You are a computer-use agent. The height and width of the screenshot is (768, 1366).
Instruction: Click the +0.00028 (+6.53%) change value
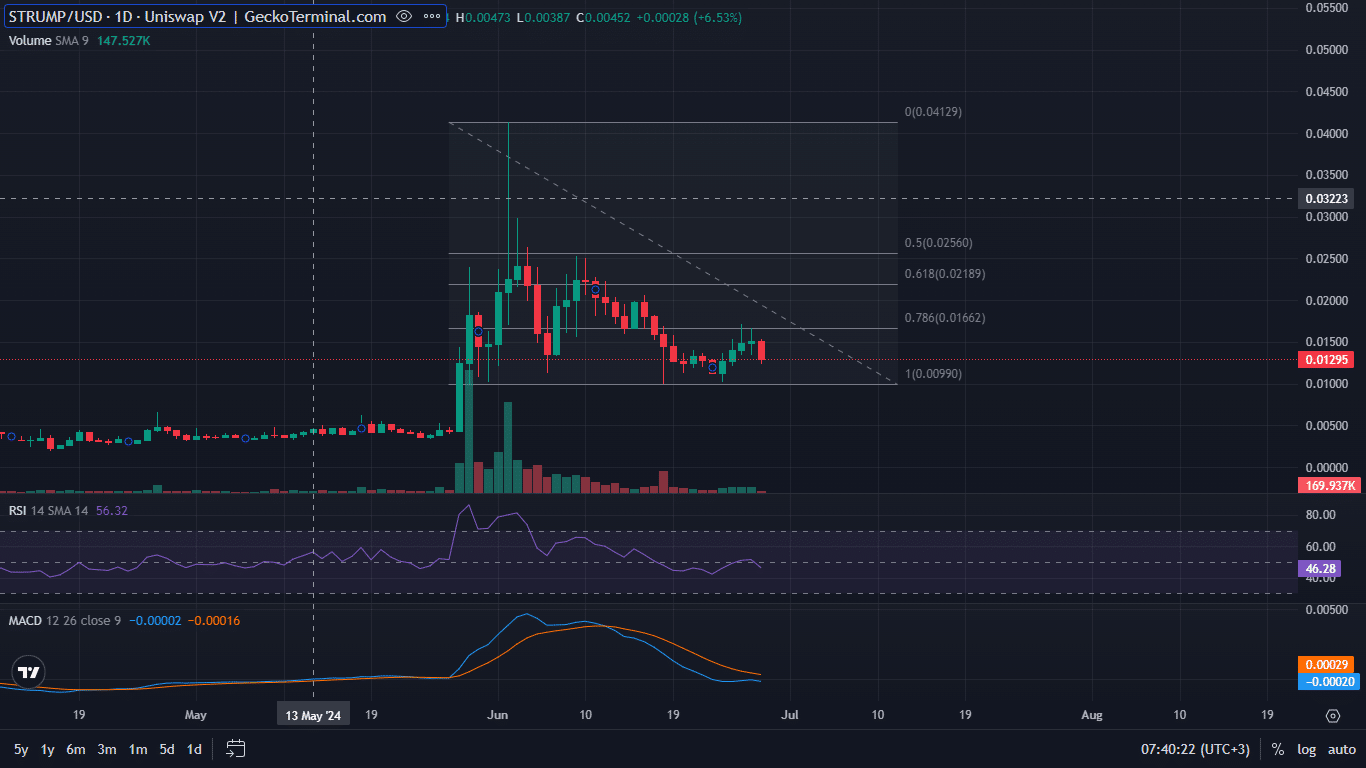click(689, 18)
